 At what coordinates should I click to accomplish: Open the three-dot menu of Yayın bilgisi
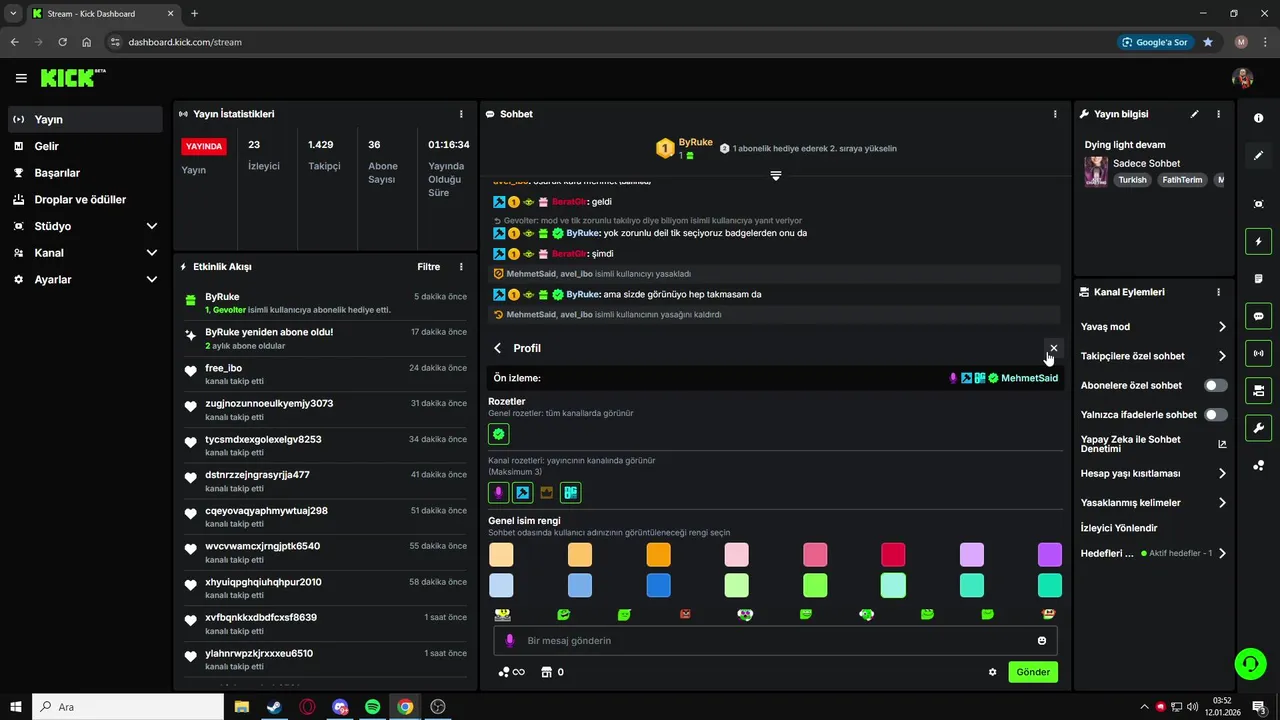coord(1218,114)
